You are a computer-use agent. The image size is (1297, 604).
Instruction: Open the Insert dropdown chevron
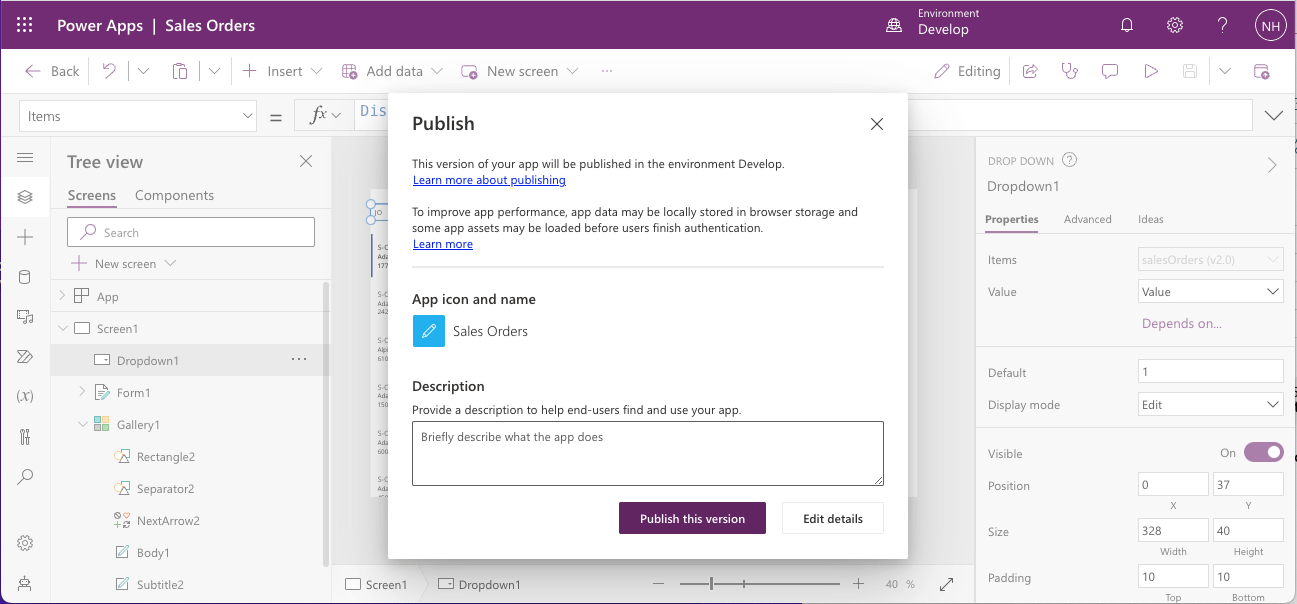pos(317,71)
